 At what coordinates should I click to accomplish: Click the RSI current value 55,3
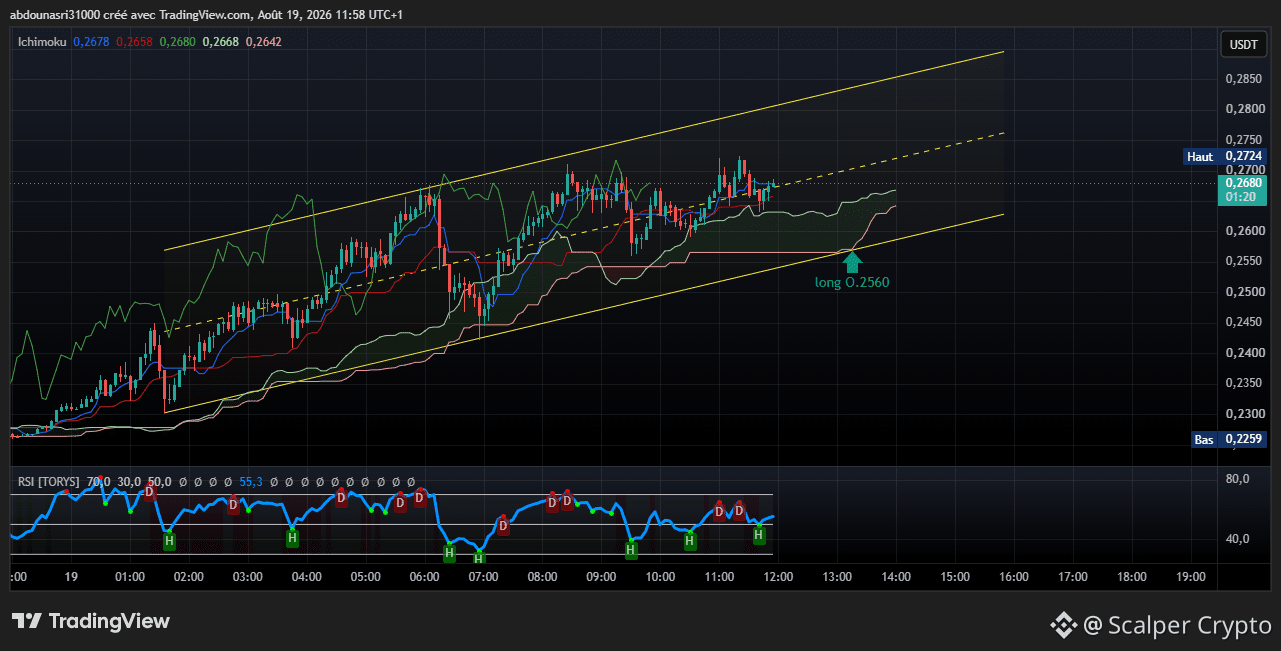(251, 482)
